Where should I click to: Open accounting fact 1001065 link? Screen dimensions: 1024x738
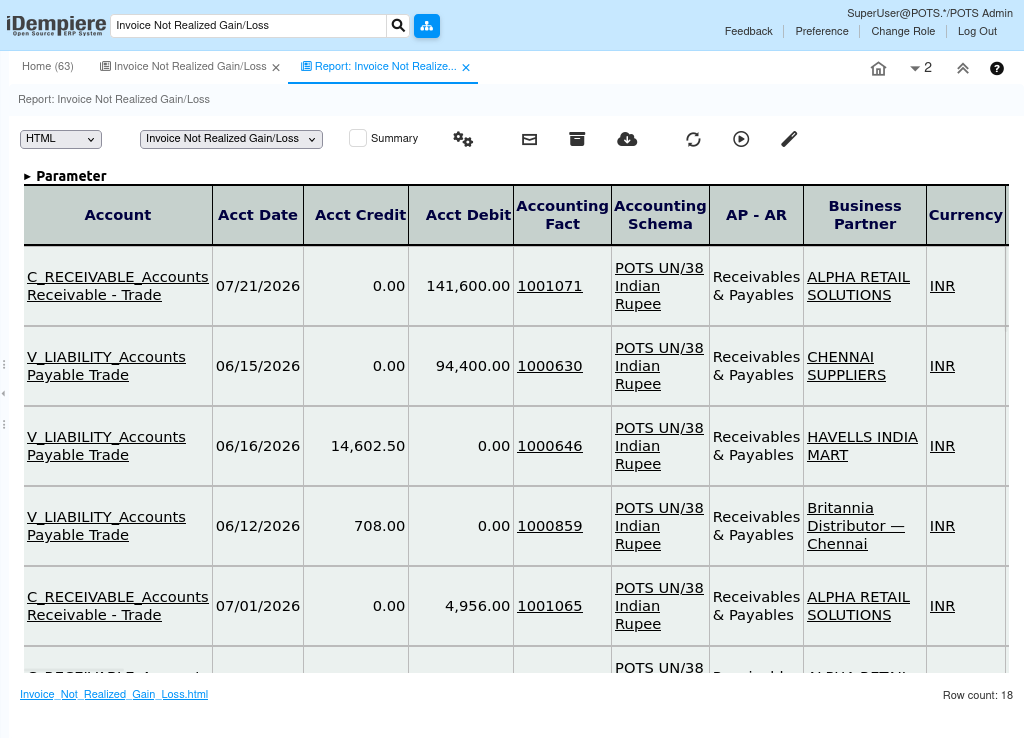click(549, 606)
